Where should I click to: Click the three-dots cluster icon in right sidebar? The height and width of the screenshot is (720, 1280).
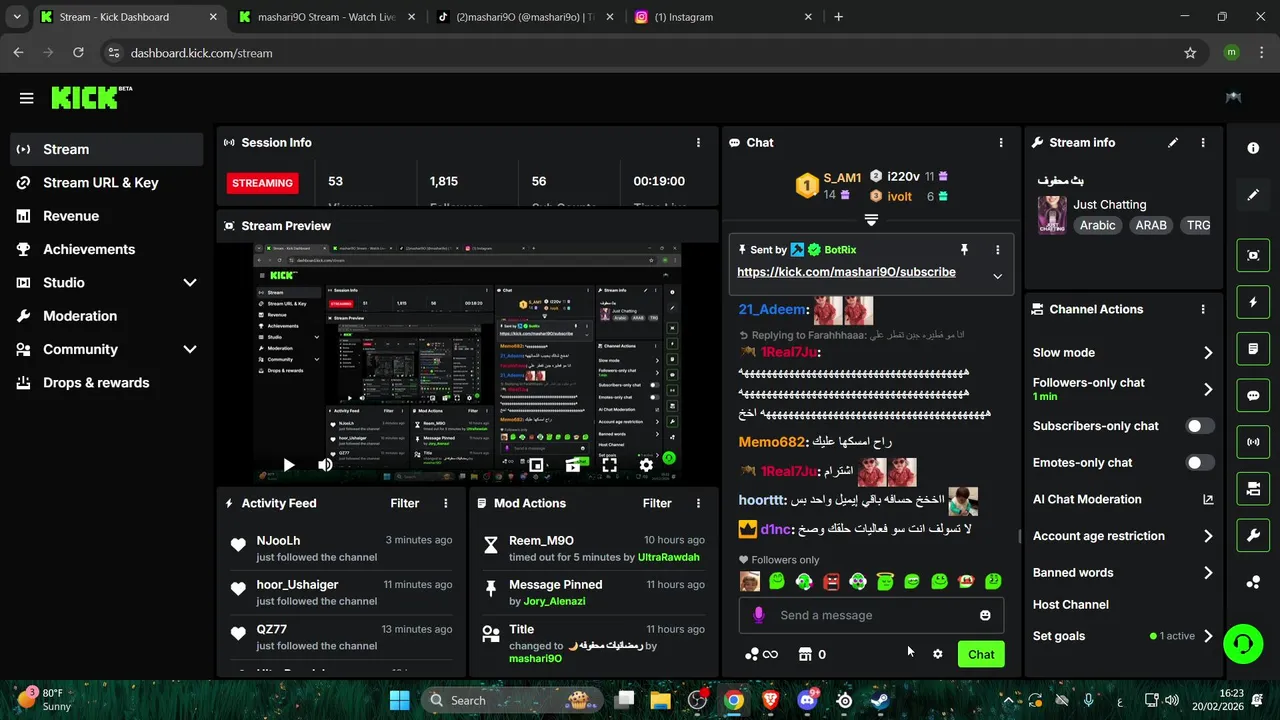tap(1253, 583)
